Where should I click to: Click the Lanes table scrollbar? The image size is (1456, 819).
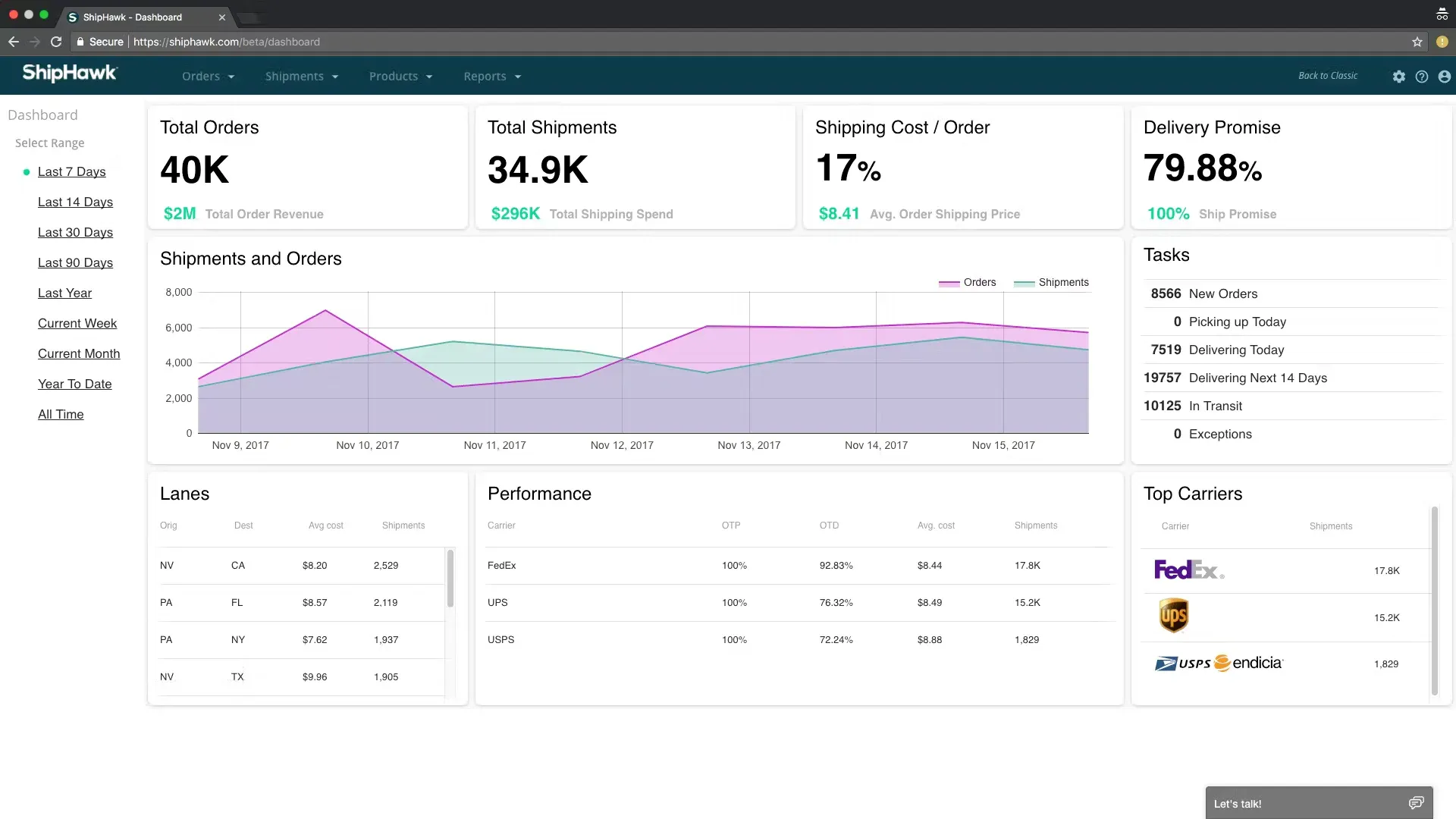coord(450,579)
